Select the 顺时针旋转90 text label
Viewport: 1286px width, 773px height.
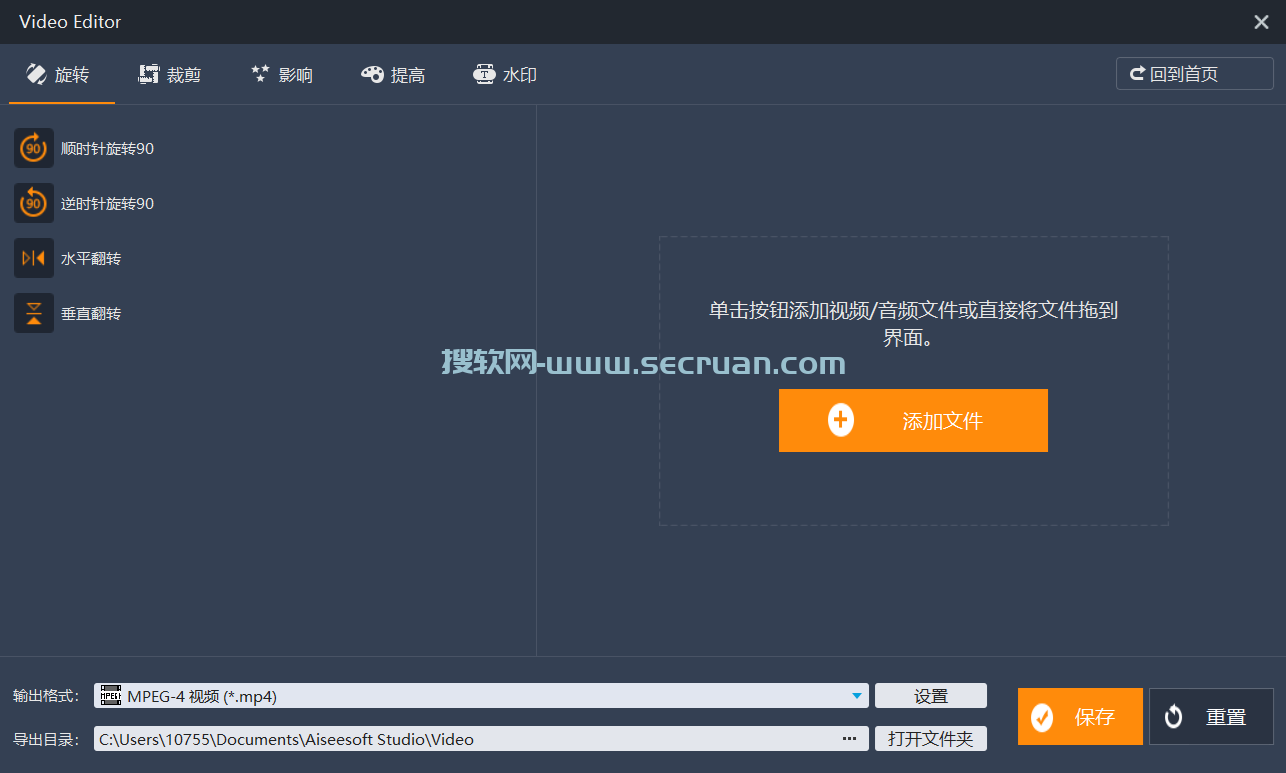[x=107, y=149]
